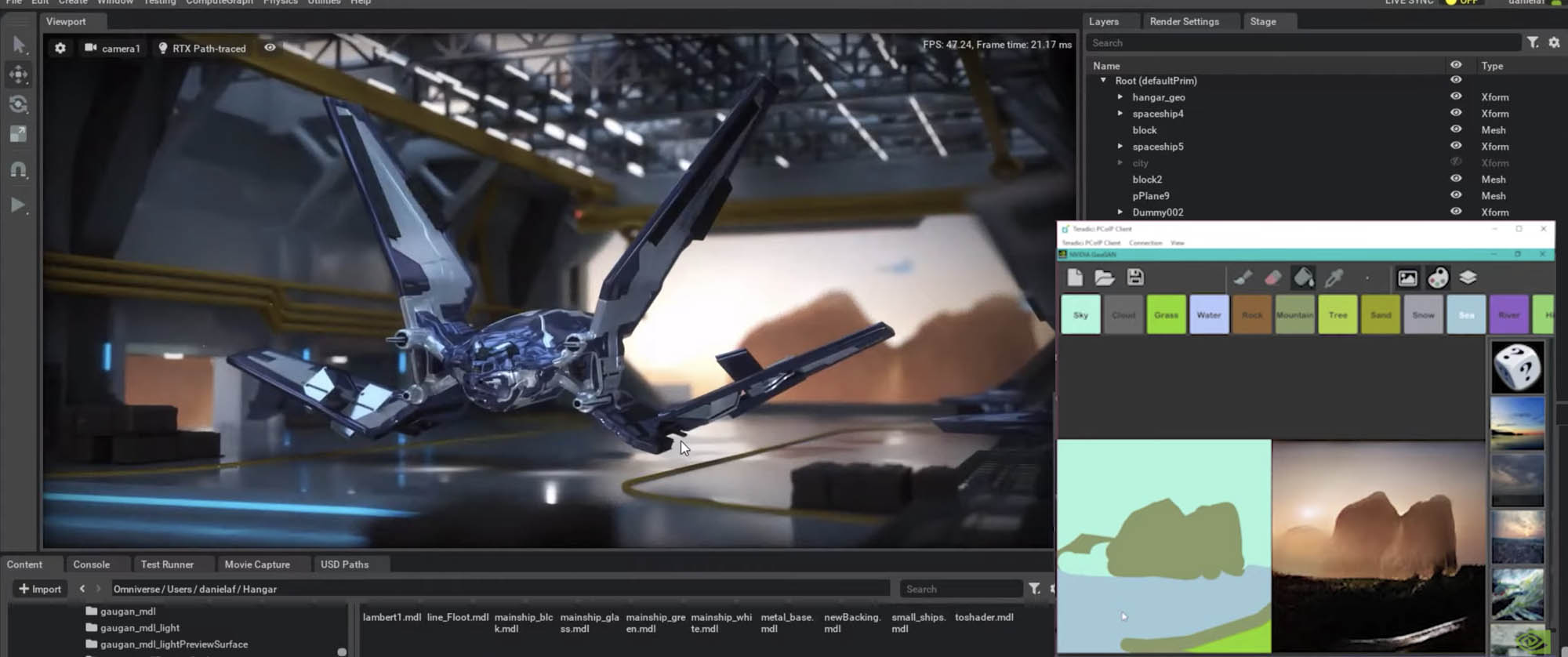The height and width of the screenshot is (657, 1568).
Task: Toggle visibility eye for block2
Action: [x=1456, y=179]
